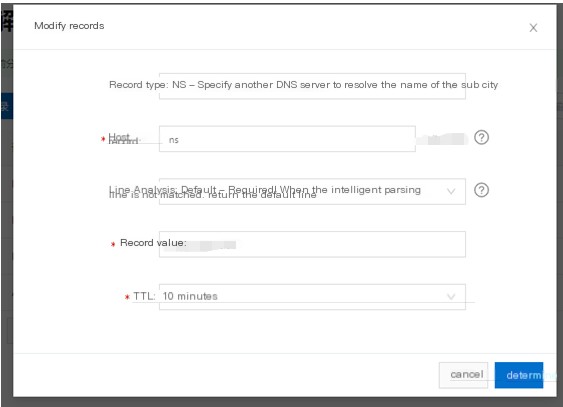563x407 pixels.
Task: Expand the TTL dropdown chevron
Action: pos(451,297)
